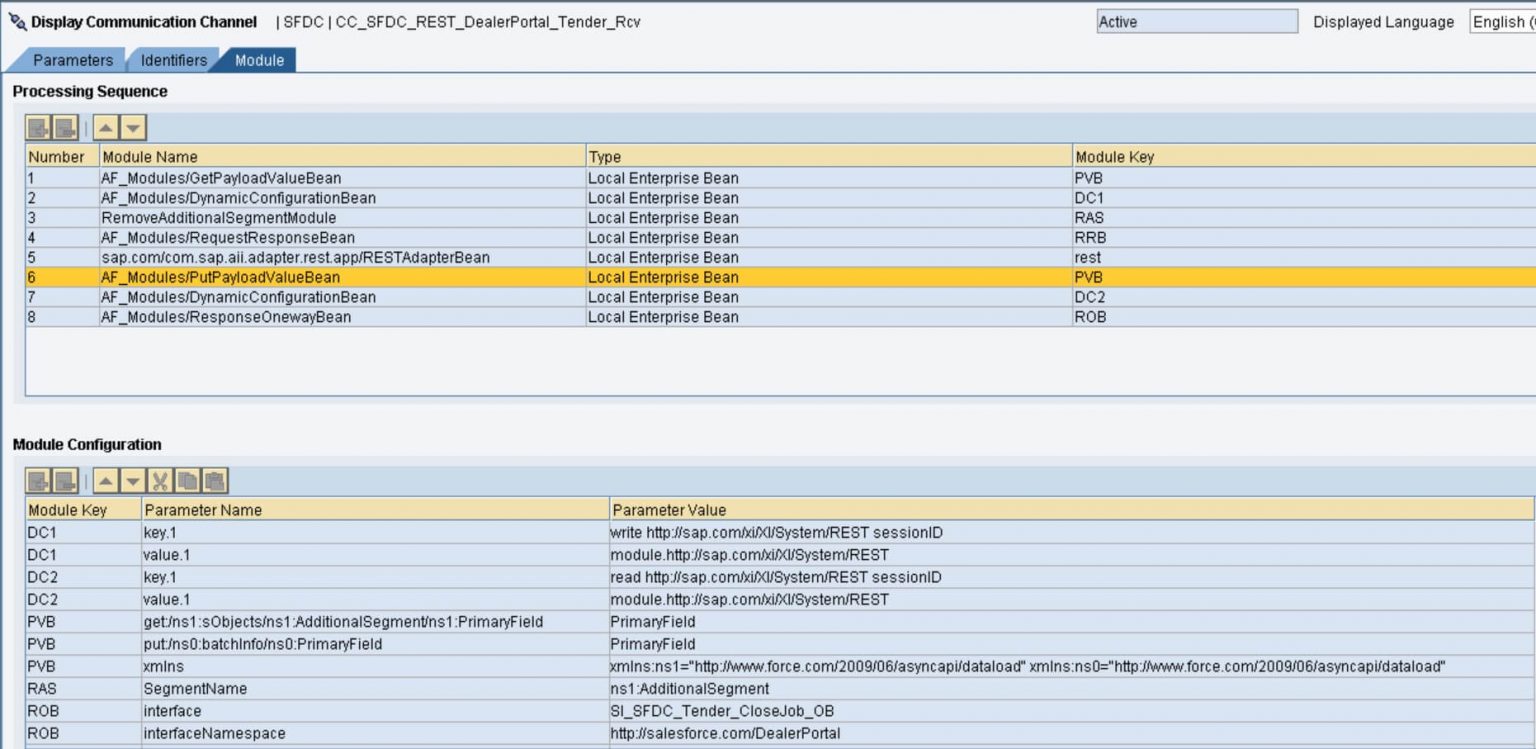Click delete row icon in Module Configuration toolbar
This screenshot has width=1536, height=749.
(x=65, y=481)
